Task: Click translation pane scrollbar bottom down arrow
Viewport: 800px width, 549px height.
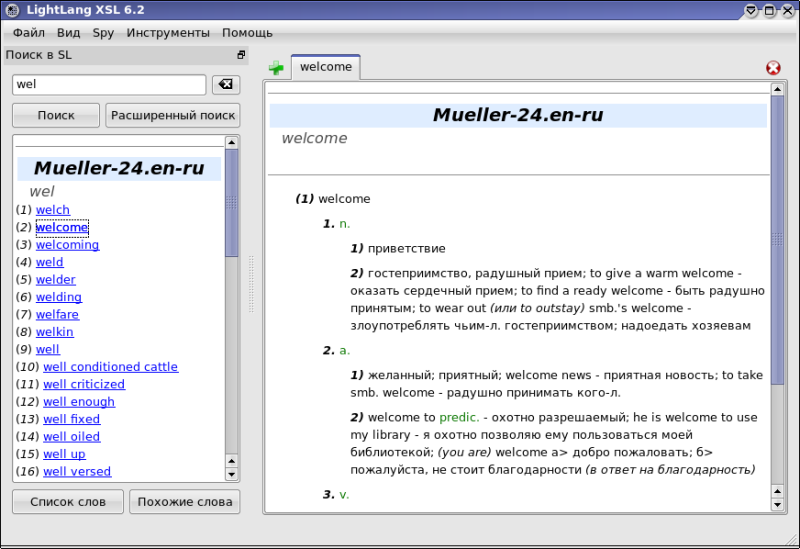Action: pyautogui.click(x=777, y=505)
